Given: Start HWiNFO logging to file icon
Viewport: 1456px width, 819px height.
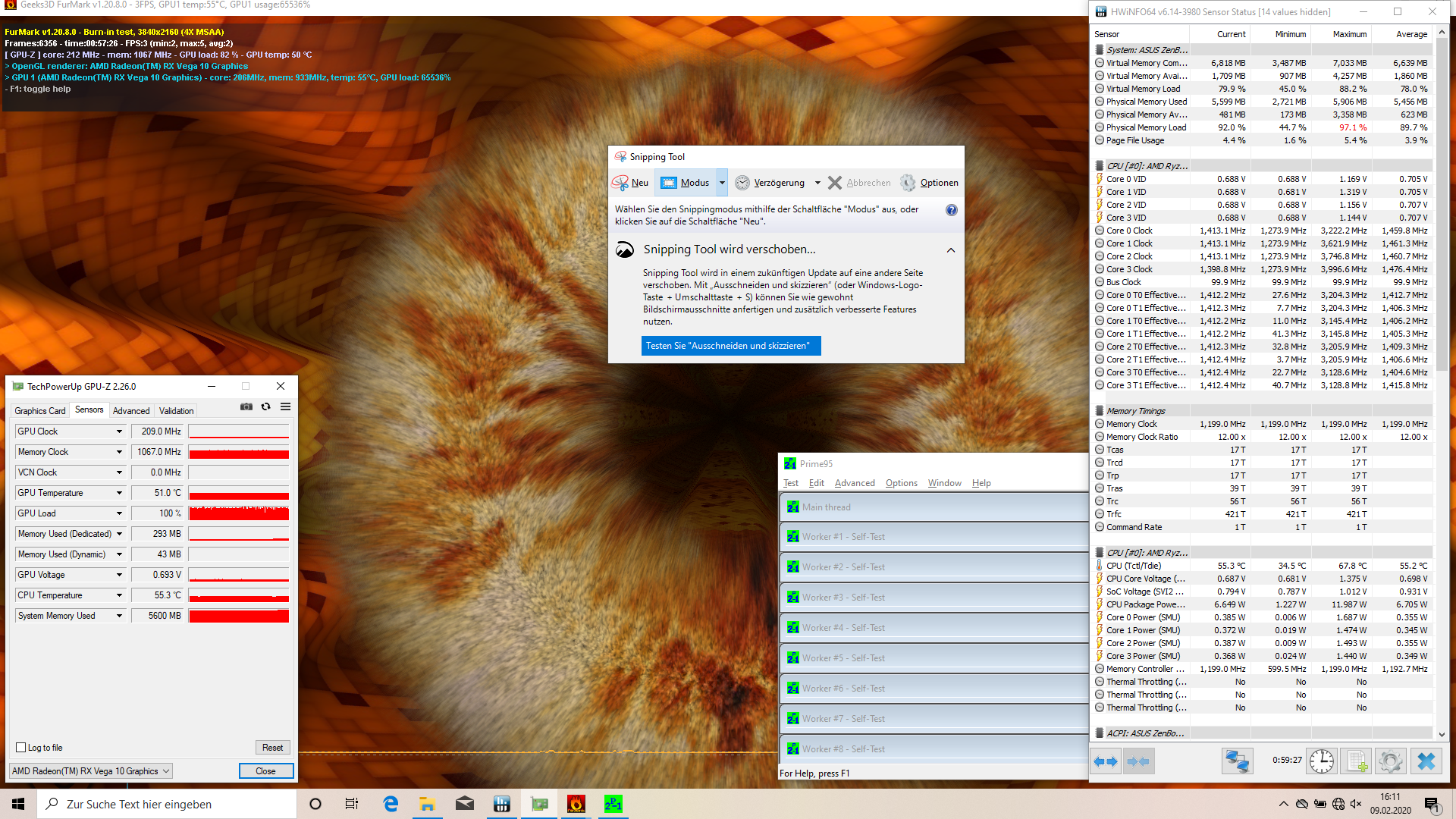Looking at the screenshot, I should pos(1357,761).
